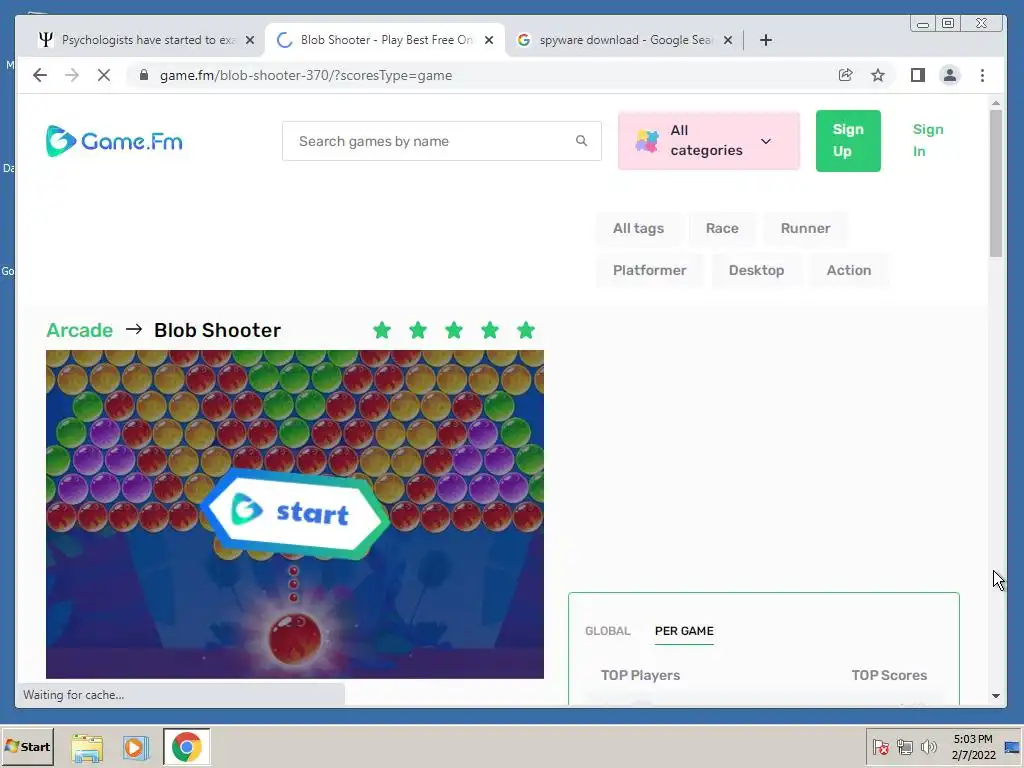
Task: Filter by Desktop tag
Action: coord(756,270)
